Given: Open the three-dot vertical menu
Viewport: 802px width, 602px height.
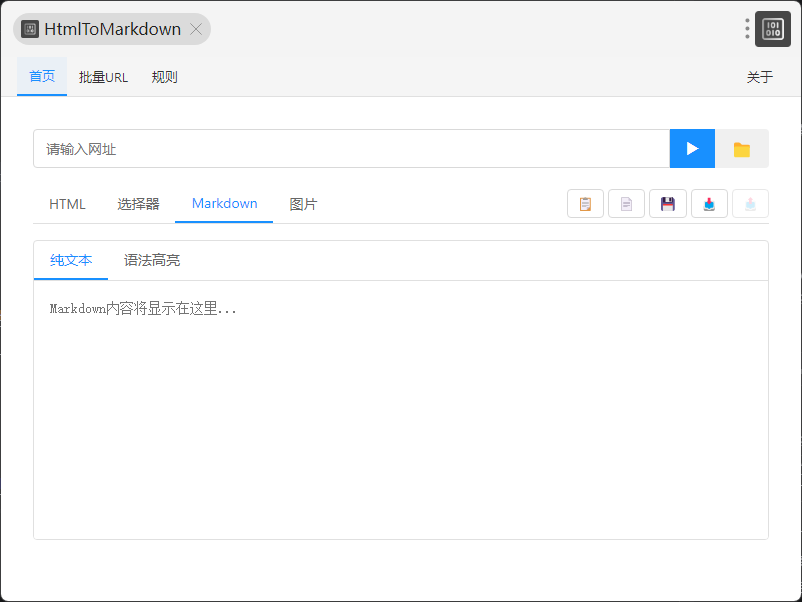Looking at the screenshot, I should tap(747, 29).
